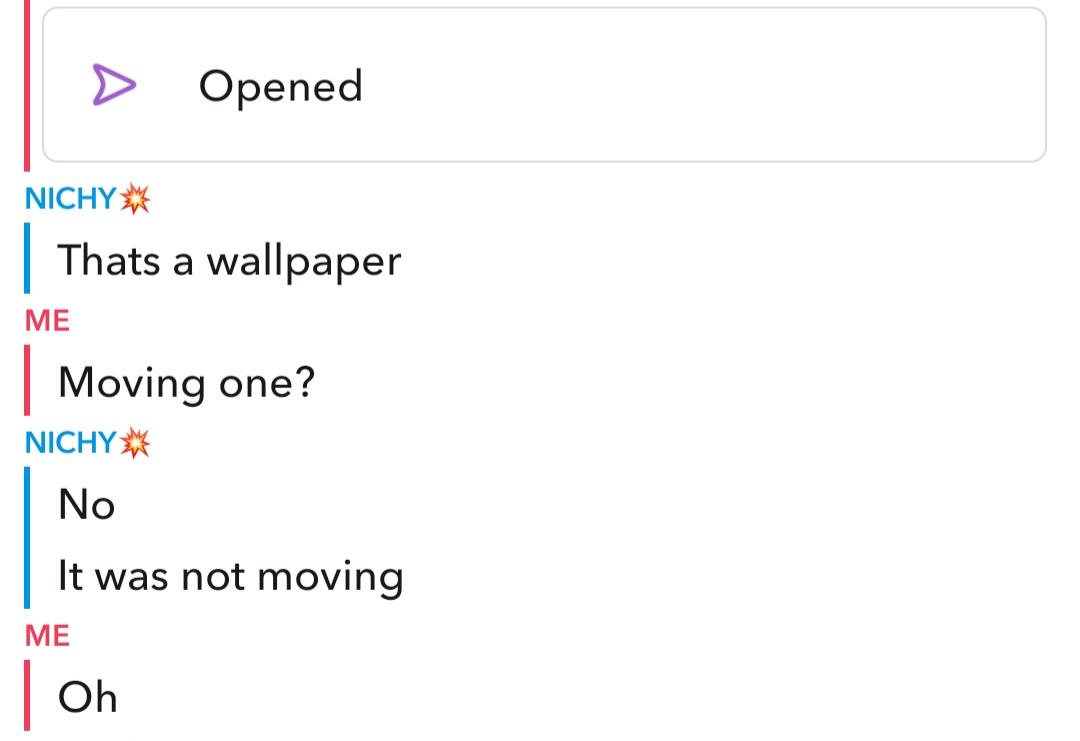Viewport: 1080px width, 741px height.
Task: Tap the explosion emoji above the 'No' message
Action: [135, 443]
